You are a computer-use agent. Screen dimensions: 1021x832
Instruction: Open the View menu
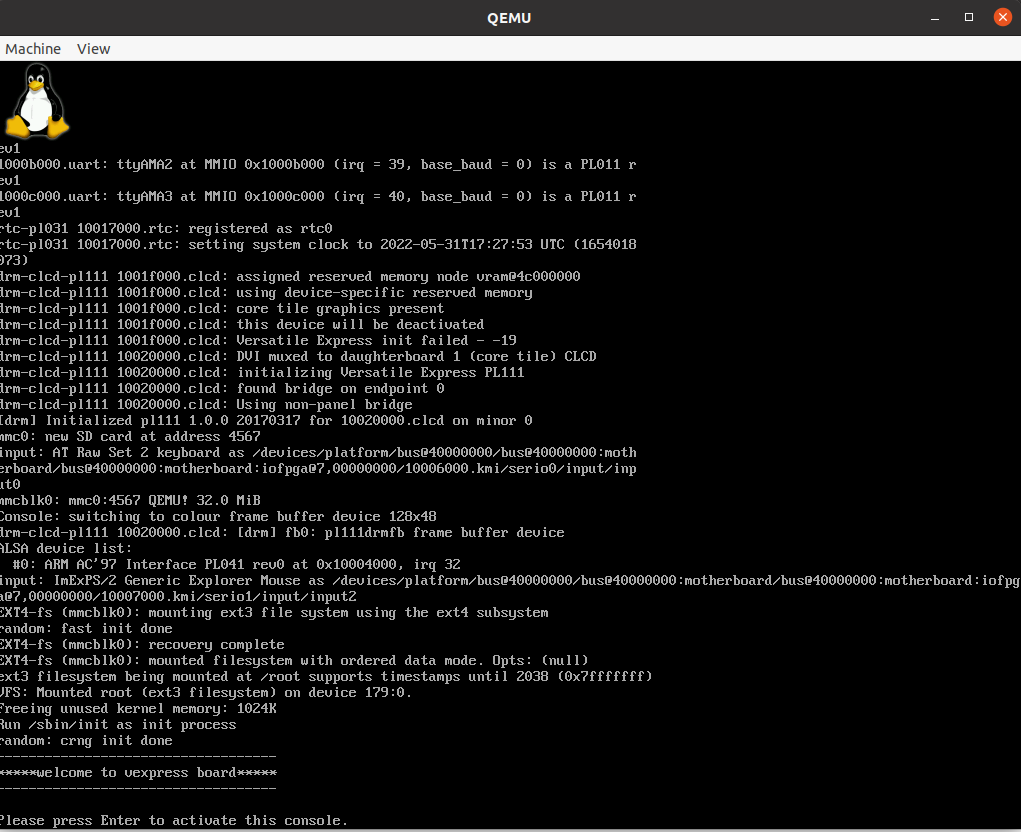coord(93,49)
